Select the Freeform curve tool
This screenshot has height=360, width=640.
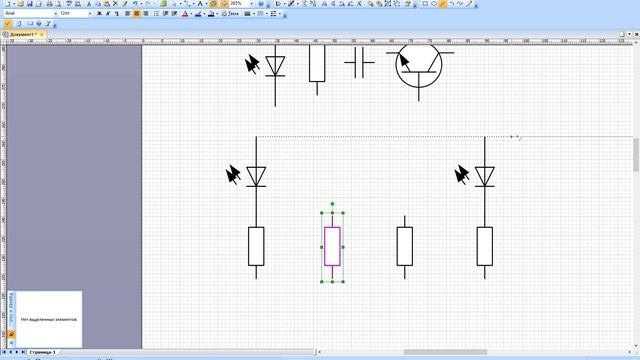point(460,4)
